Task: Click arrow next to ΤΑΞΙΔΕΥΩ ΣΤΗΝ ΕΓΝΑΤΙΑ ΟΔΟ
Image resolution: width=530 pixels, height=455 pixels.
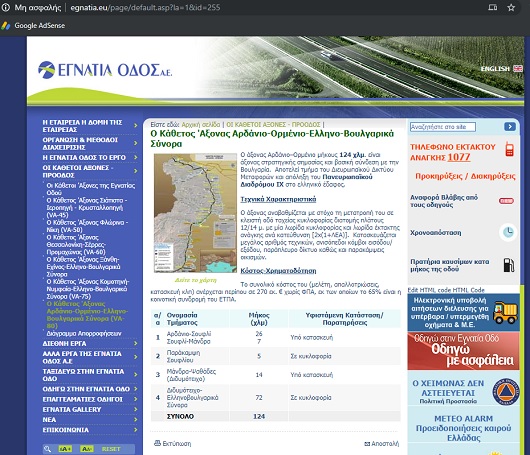Action: (136, 375)
